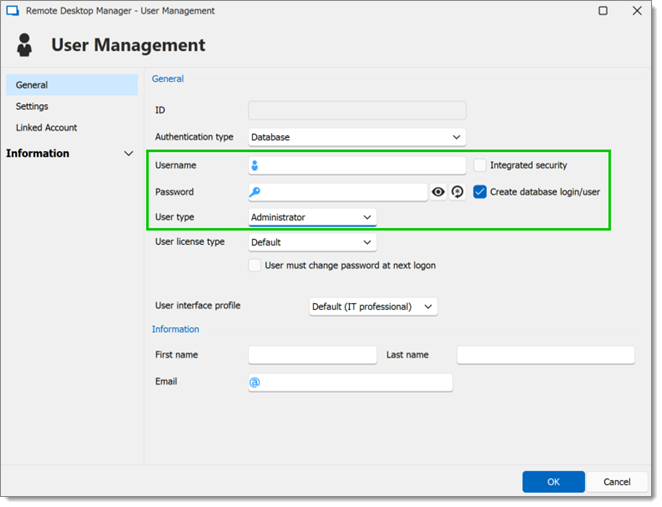Screen dimensions: 662x507
Task: Click the key icon in Password field
Action: tap(255, 192)
